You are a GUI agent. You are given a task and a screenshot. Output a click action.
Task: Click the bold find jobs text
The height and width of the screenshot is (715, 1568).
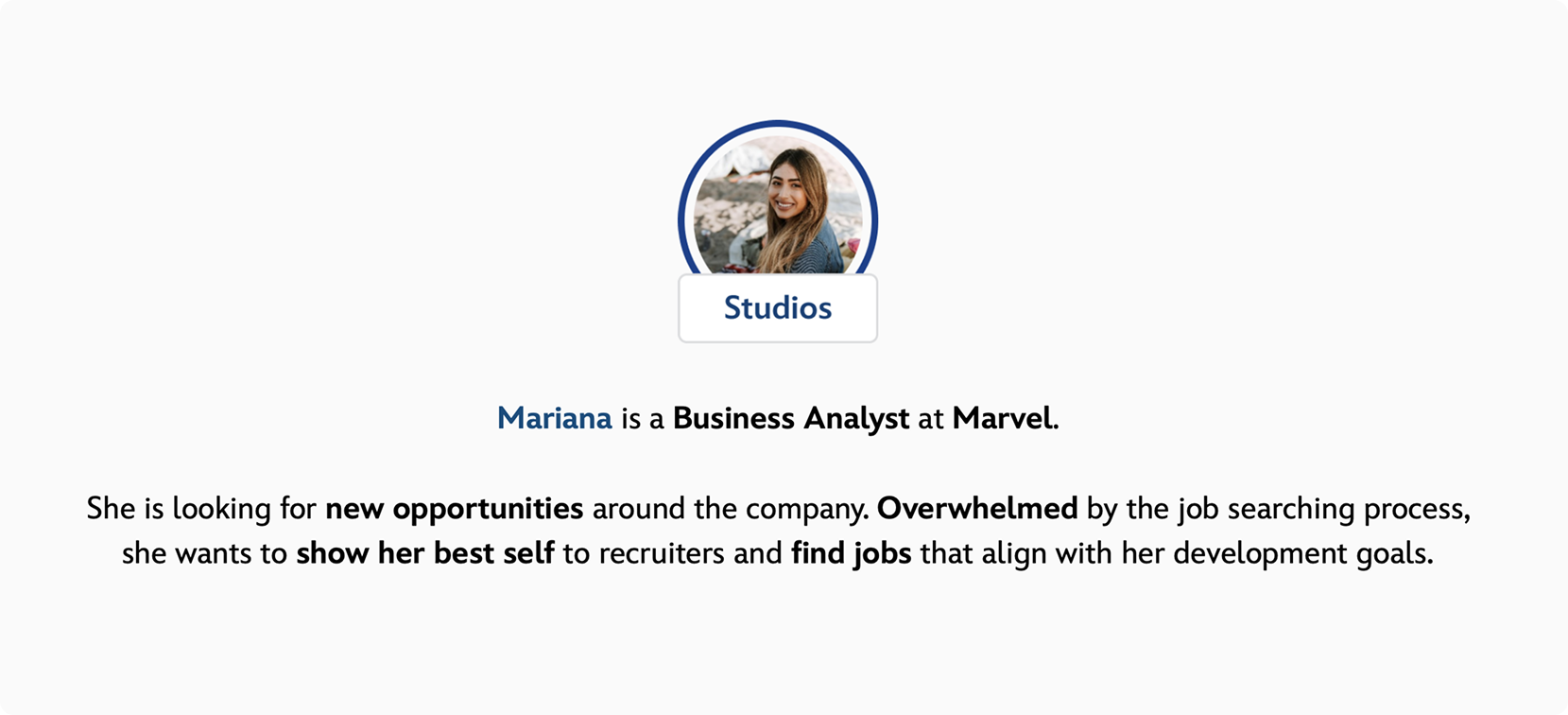pyautogui.click(x=851, y=553)
